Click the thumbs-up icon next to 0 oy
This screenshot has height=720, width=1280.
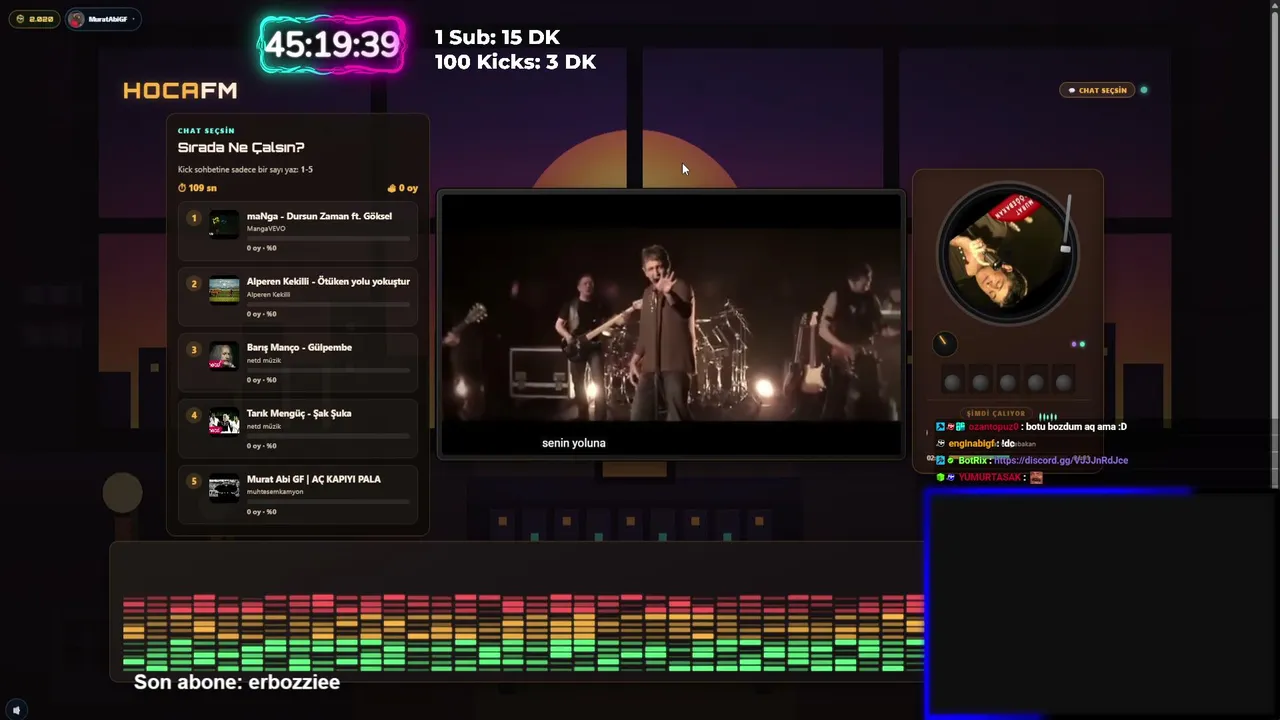point(392,188)
